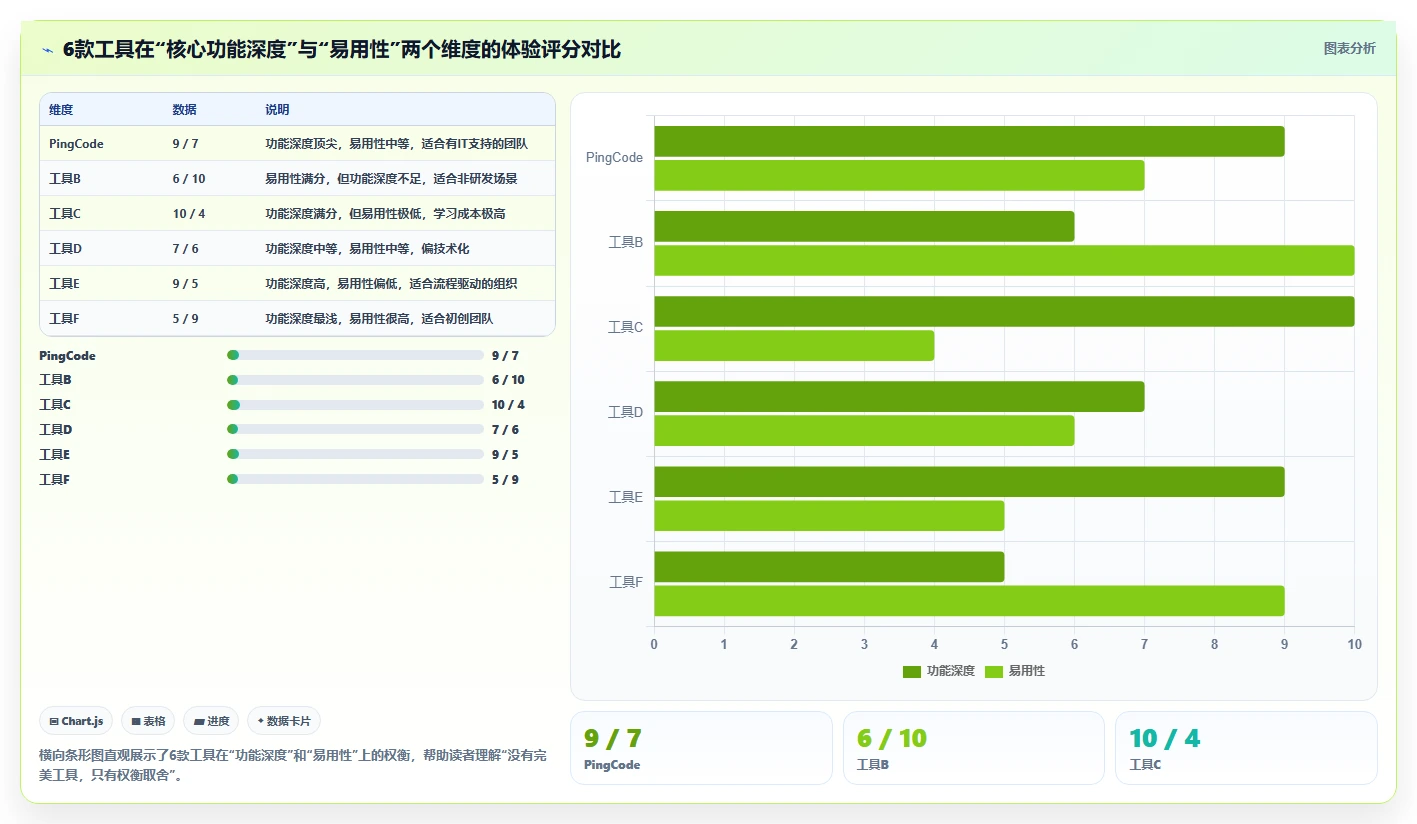This screenshot has width=1417, height=824.
Task: Click the table value 7 / 6
Action: point(185,249)
